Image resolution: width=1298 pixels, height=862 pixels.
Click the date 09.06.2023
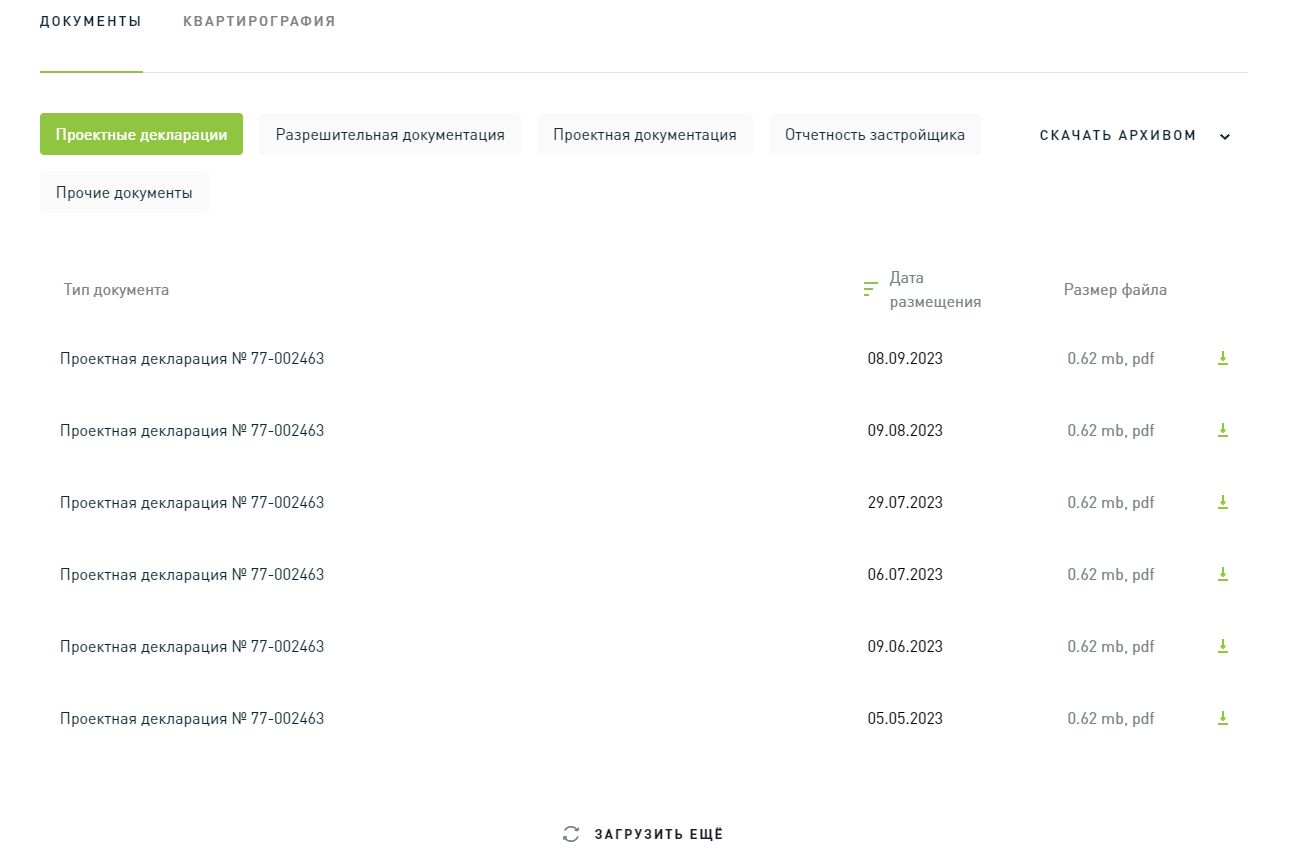pyautogui.click(x=905, y=646)
